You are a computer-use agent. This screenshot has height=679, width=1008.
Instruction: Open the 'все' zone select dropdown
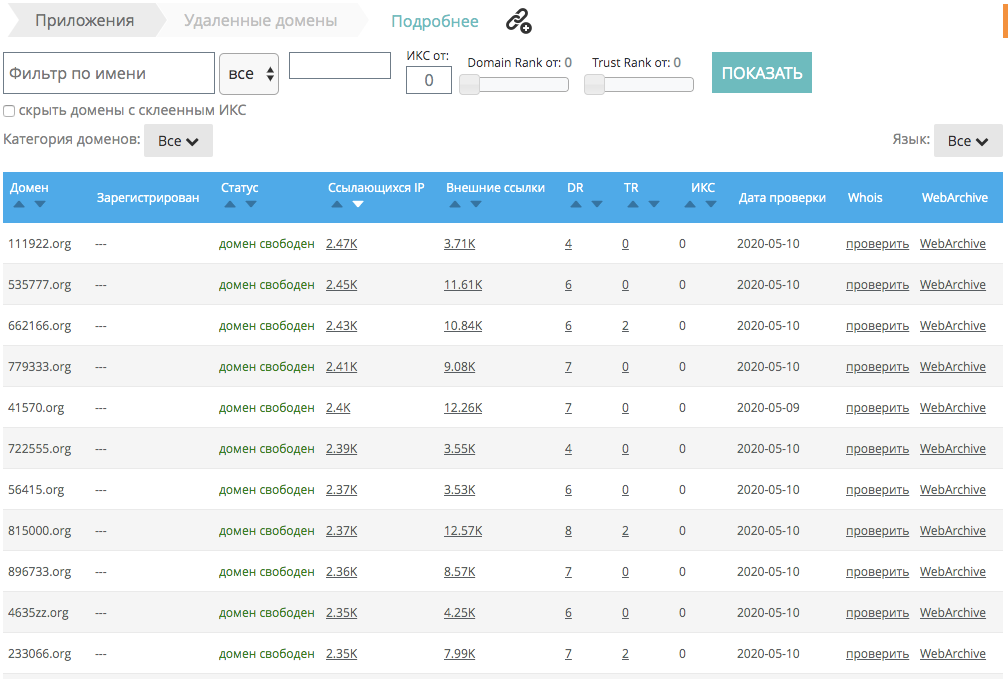tap(249, 74)
